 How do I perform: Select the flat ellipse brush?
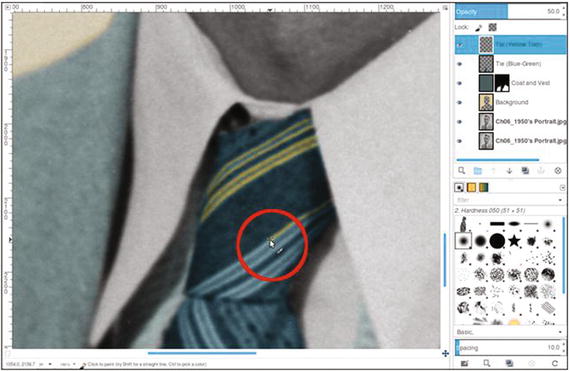point(514,223)
